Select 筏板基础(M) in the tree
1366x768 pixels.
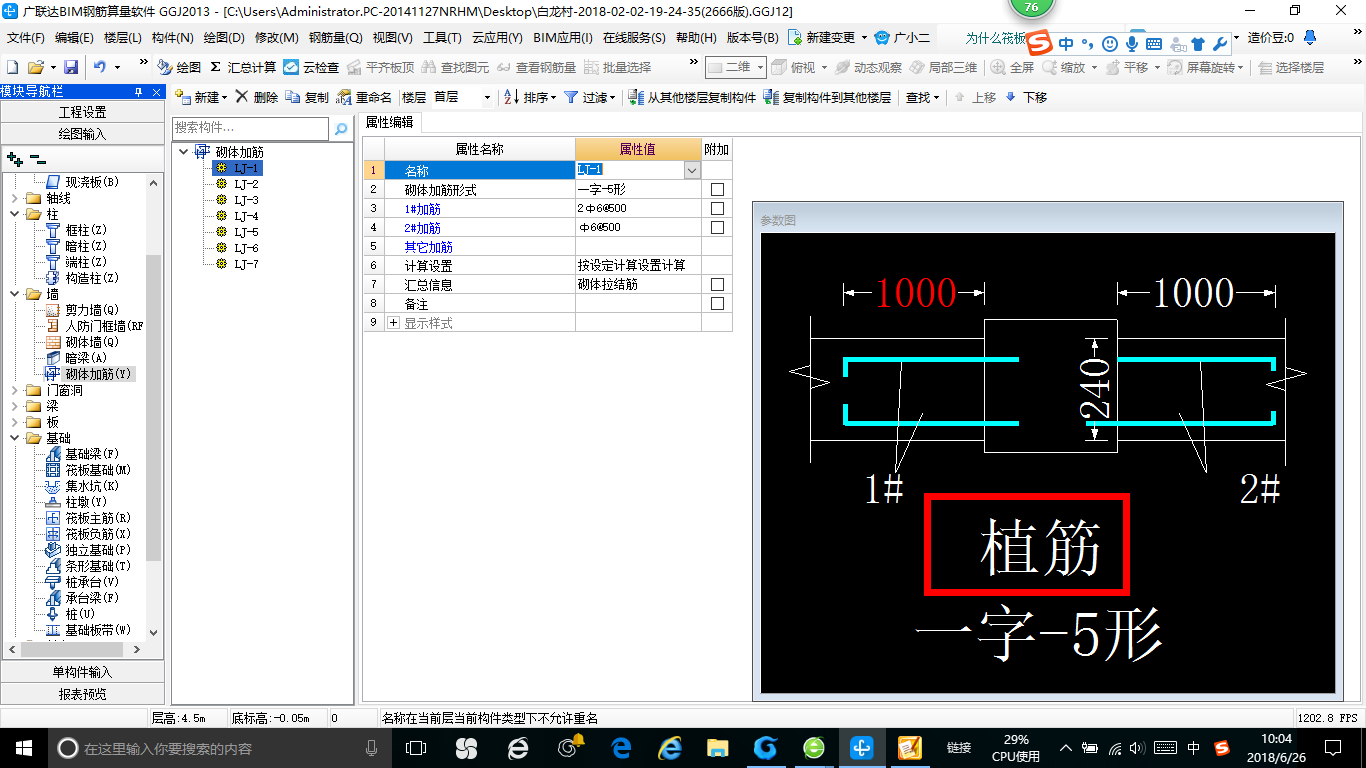click(x=96, y=470)
